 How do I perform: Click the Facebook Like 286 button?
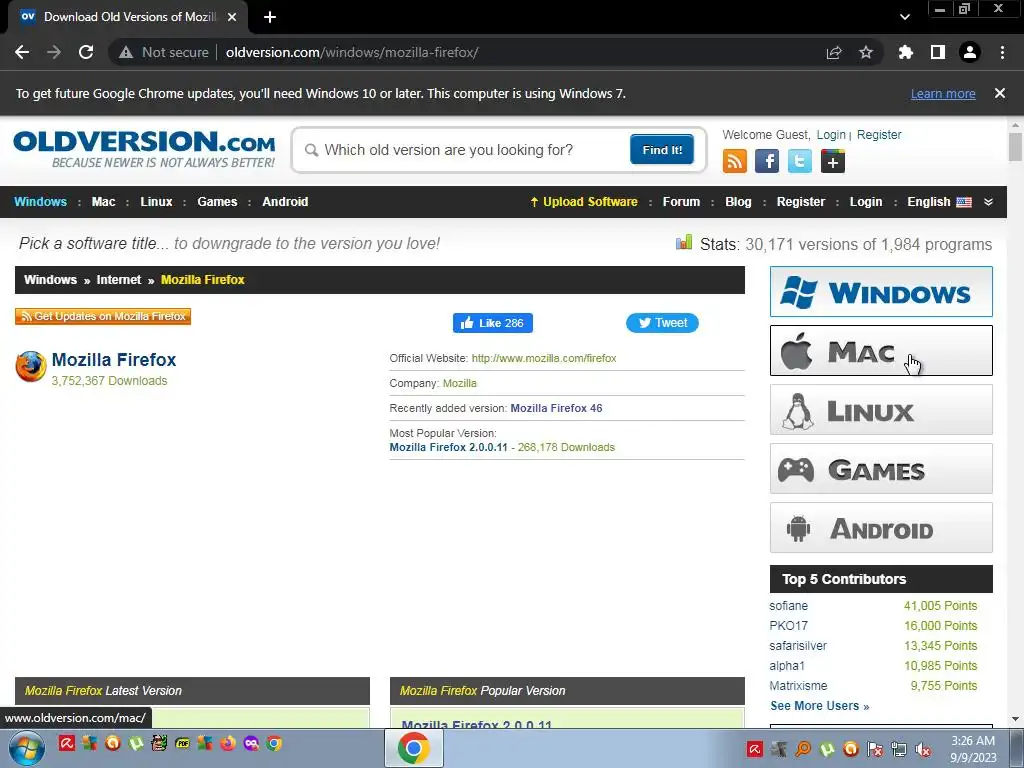tap(493, 323)
